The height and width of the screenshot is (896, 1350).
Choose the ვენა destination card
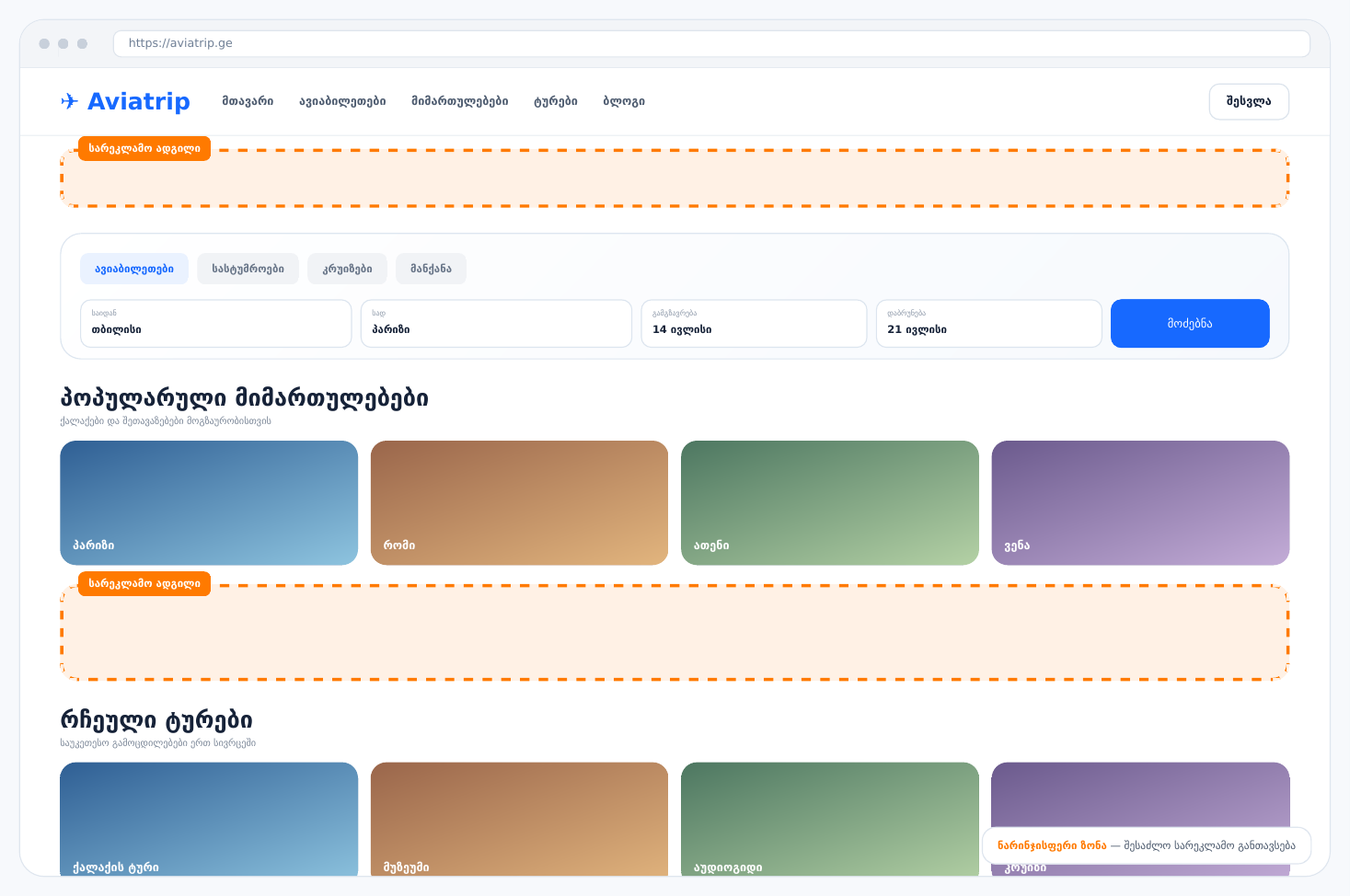tap(1140, 503)
